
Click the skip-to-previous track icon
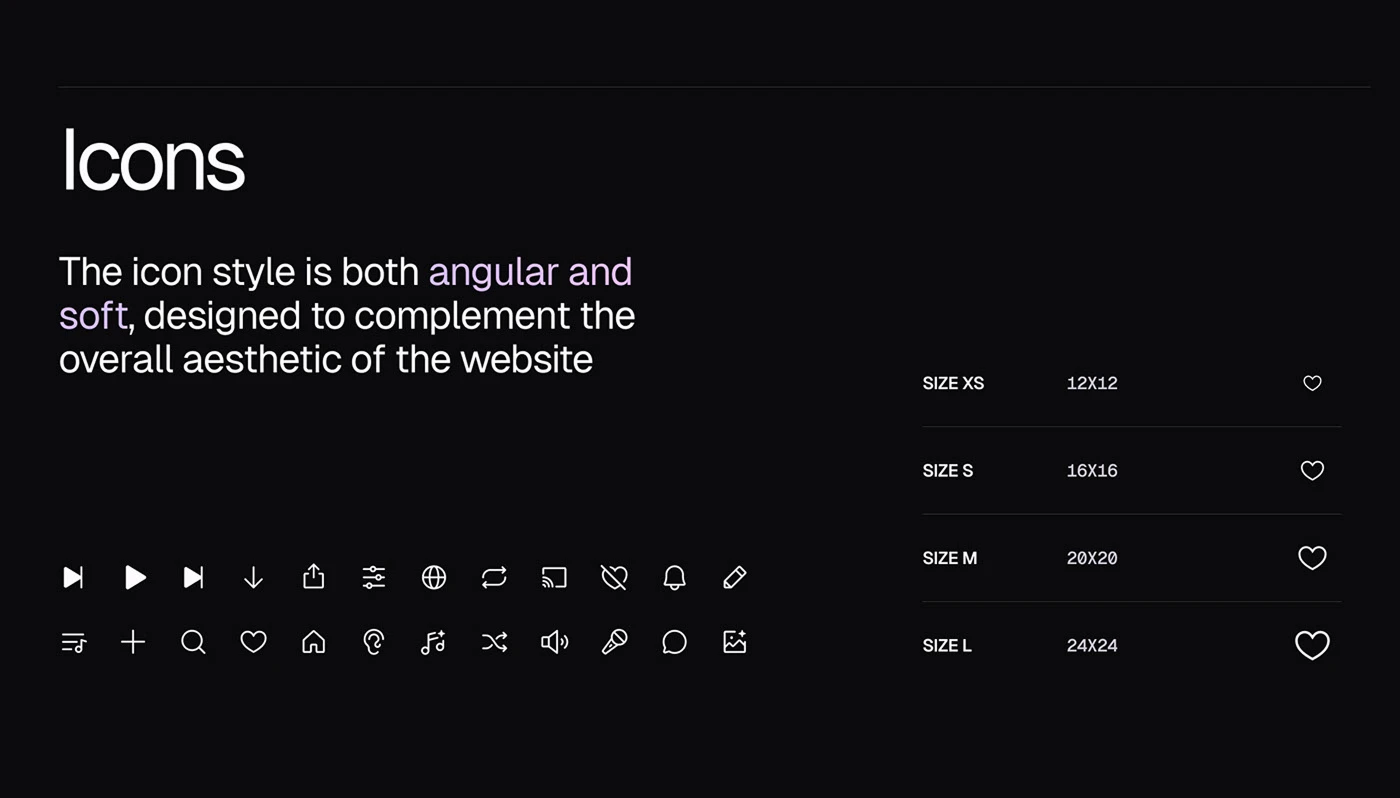(73, 577)
